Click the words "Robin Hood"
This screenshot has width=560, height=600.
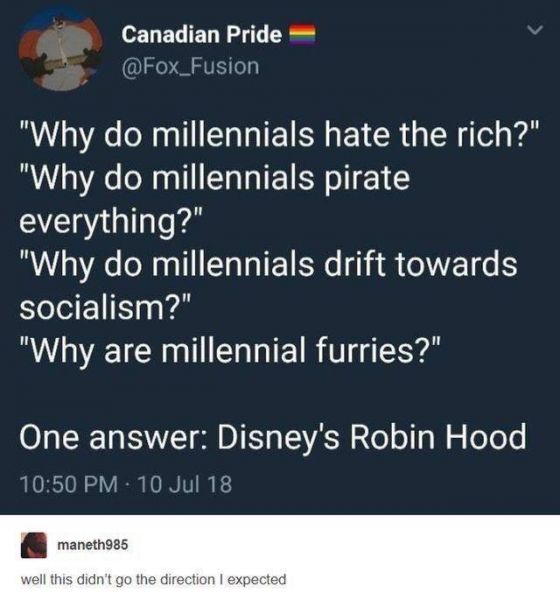[x=438, y=437]
